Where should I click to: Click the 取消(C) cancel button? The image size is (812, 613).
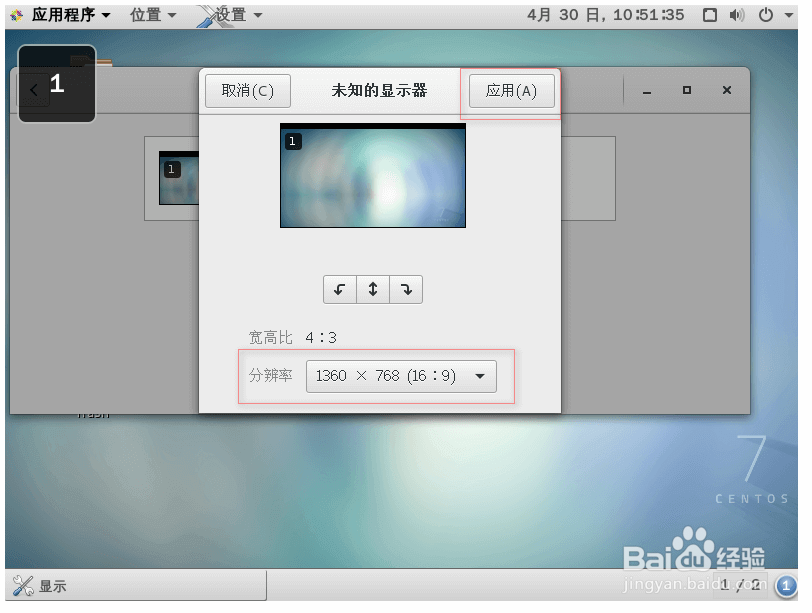tap(247, 90)
